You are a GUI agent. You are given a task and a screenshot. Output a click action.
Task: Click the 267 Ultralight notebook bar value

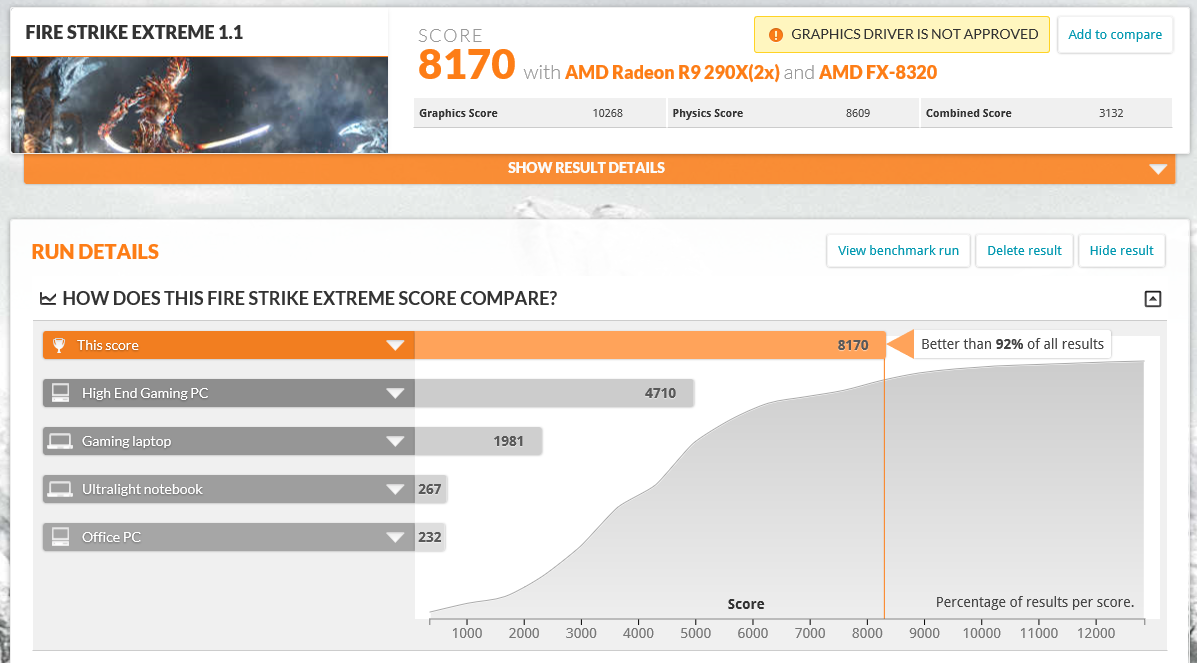(430, 490)
